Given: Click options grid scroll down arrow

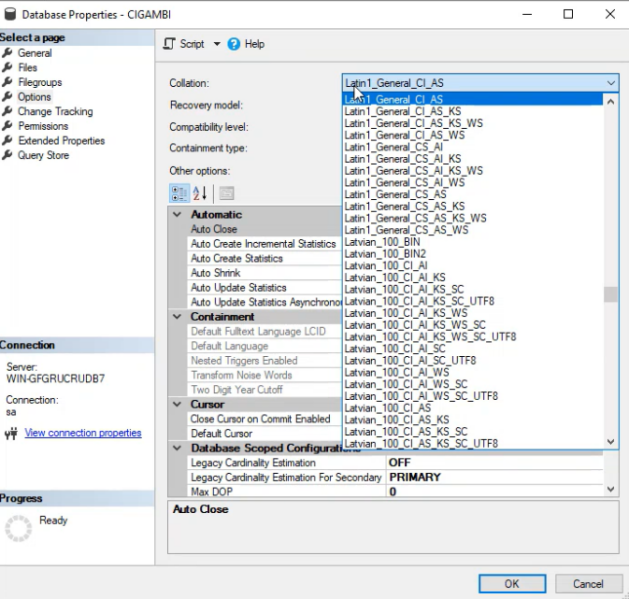Looking at the screenshot, I should pyautogui.click(x=611, y=489).
